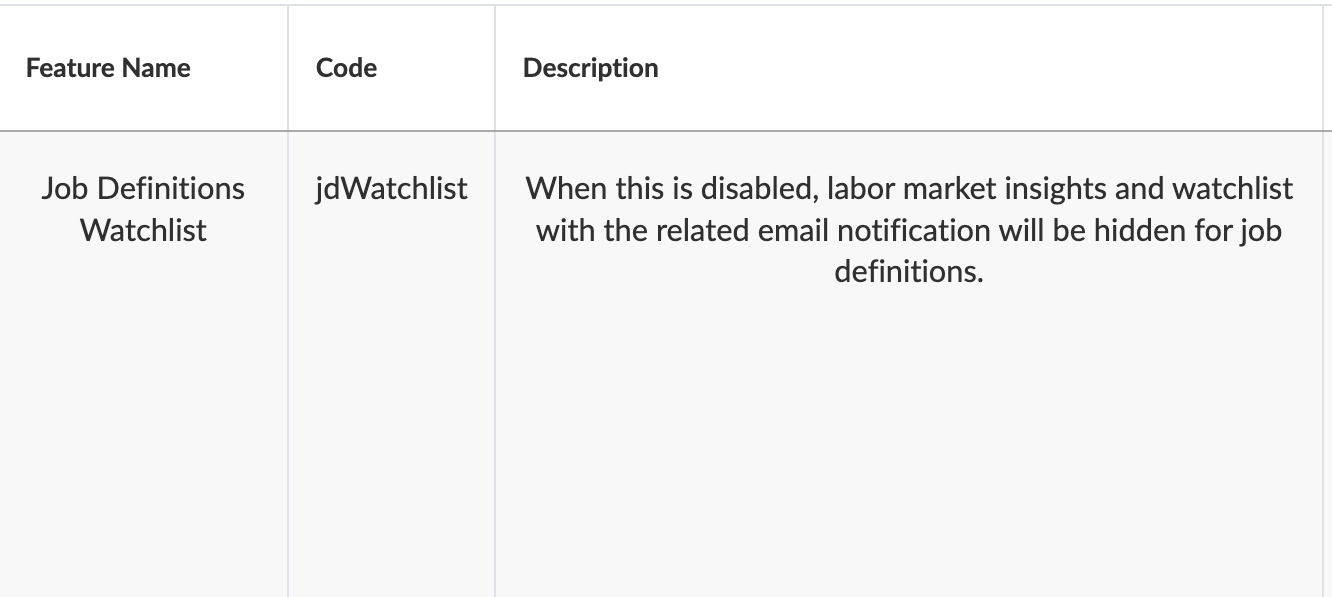1332x597 pixels.
Task: Click 'When this is' at description start
Action: (594, 188)
